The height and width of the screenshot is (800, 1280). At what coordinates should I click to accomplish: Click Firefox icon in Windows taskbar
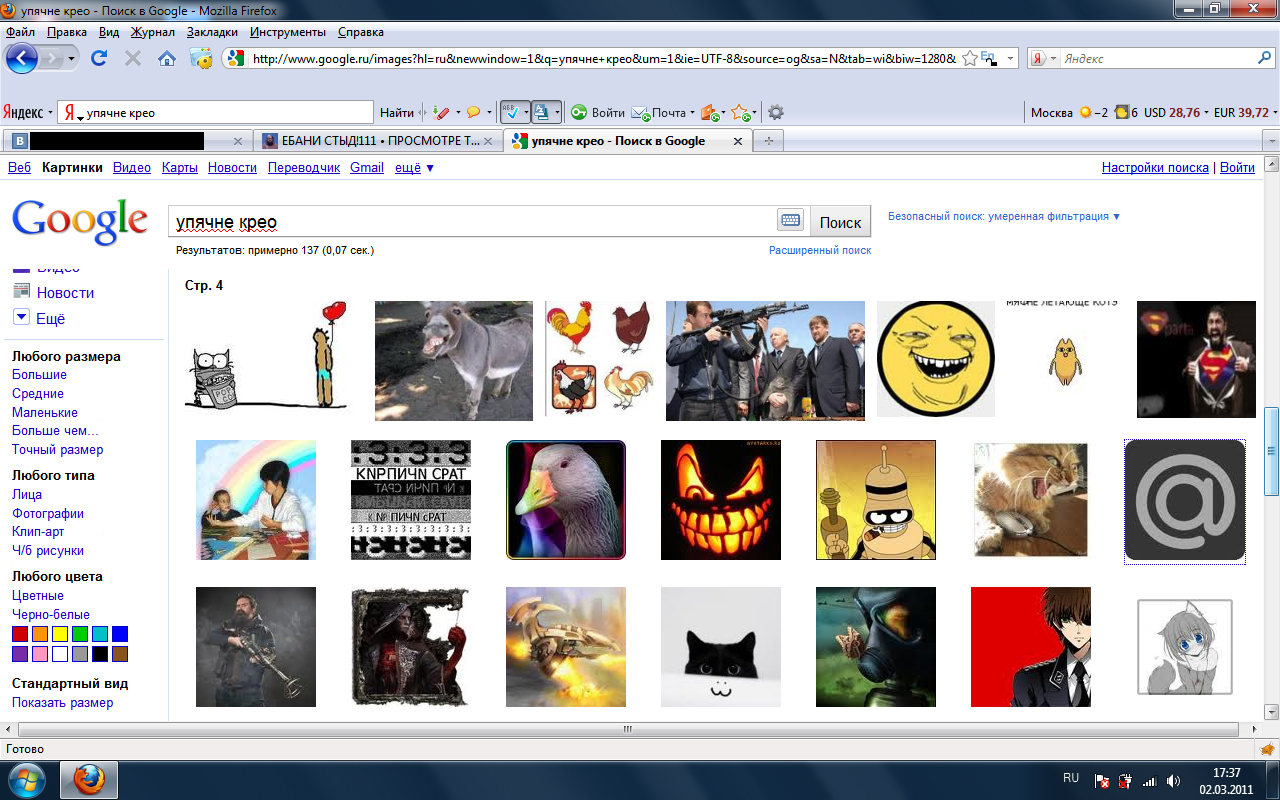[89, 779]
